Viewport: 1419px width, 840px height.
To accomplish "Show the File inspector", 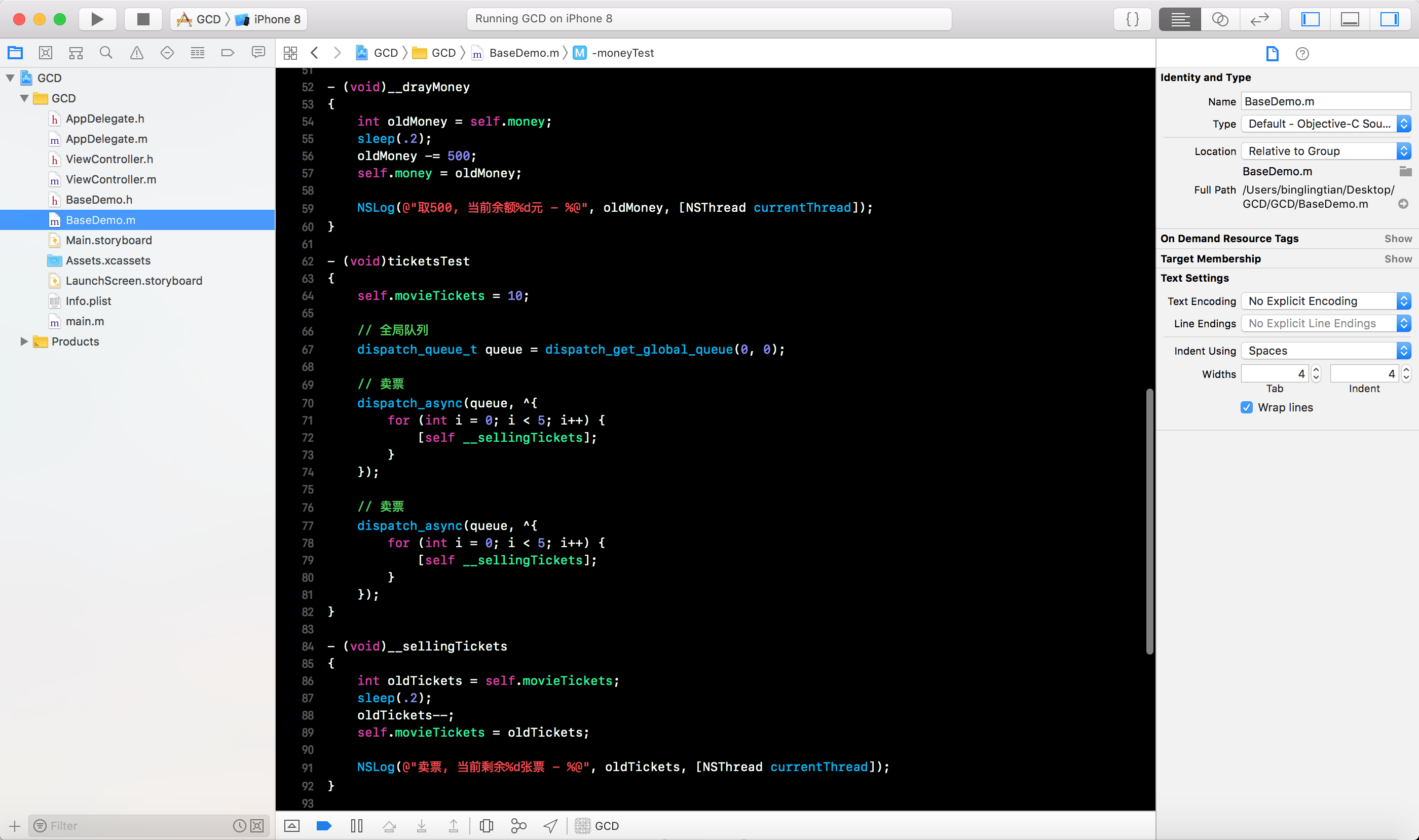I will 1273,54.
